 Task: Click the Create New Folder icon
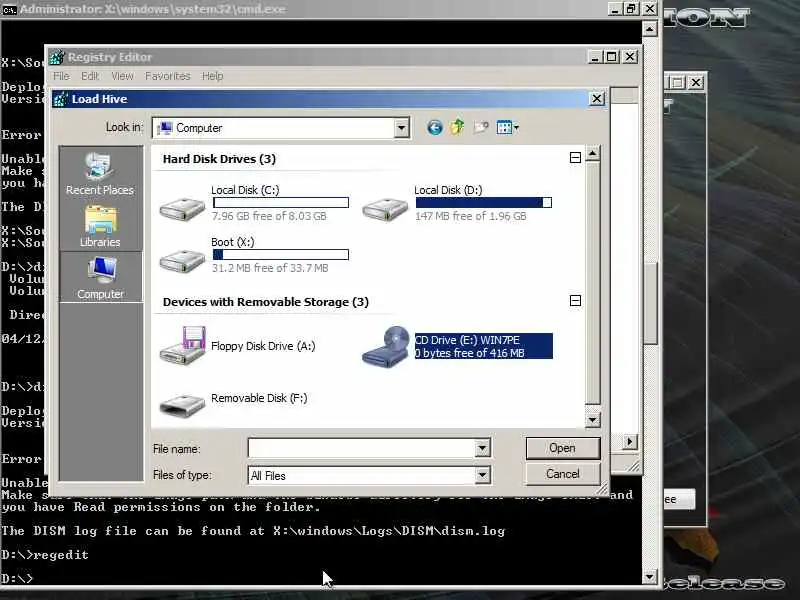pyautogui.click(x=481, y=127)
